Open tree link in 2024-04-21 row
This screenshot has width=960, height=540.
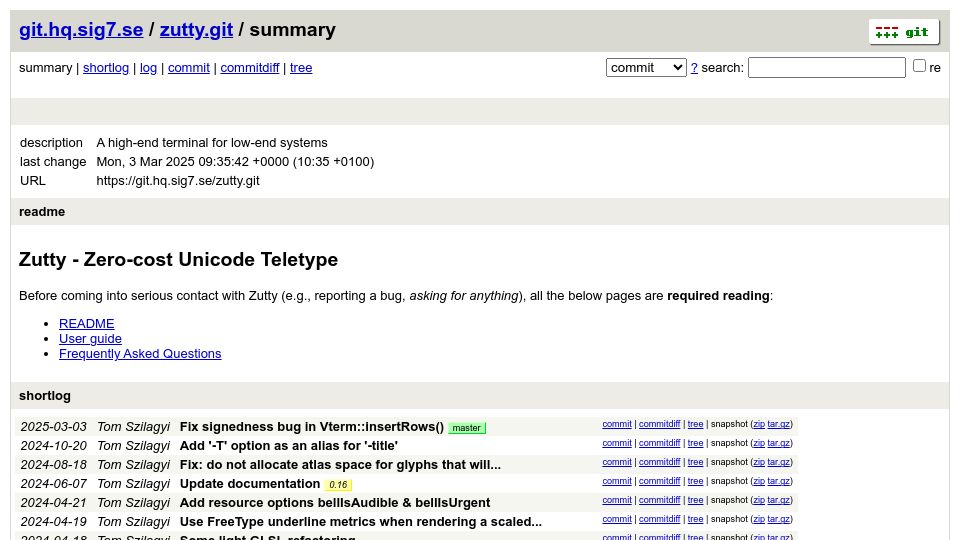pyautogui.click(x=695, y=500)
